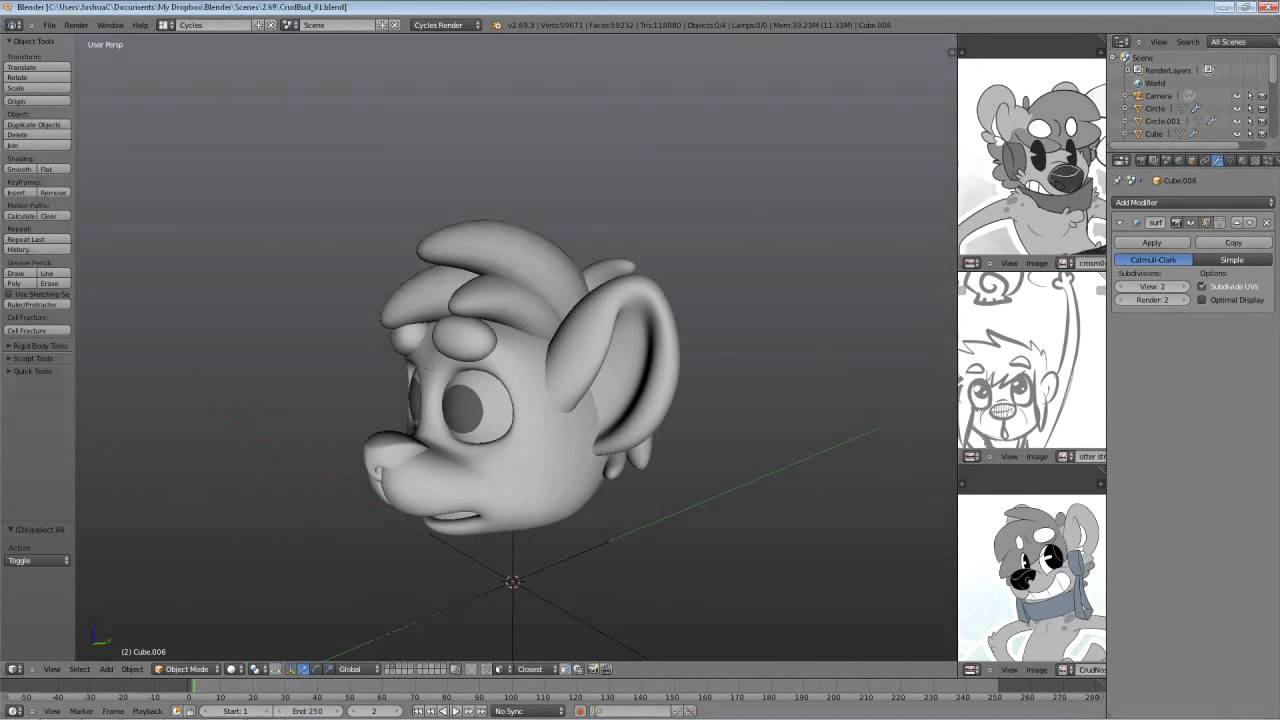Image resolution: width=1280 pixels, height=720 pixels.
Task: Open the Modifiers wrench tab in Properties
Action: coord(1217,160)
